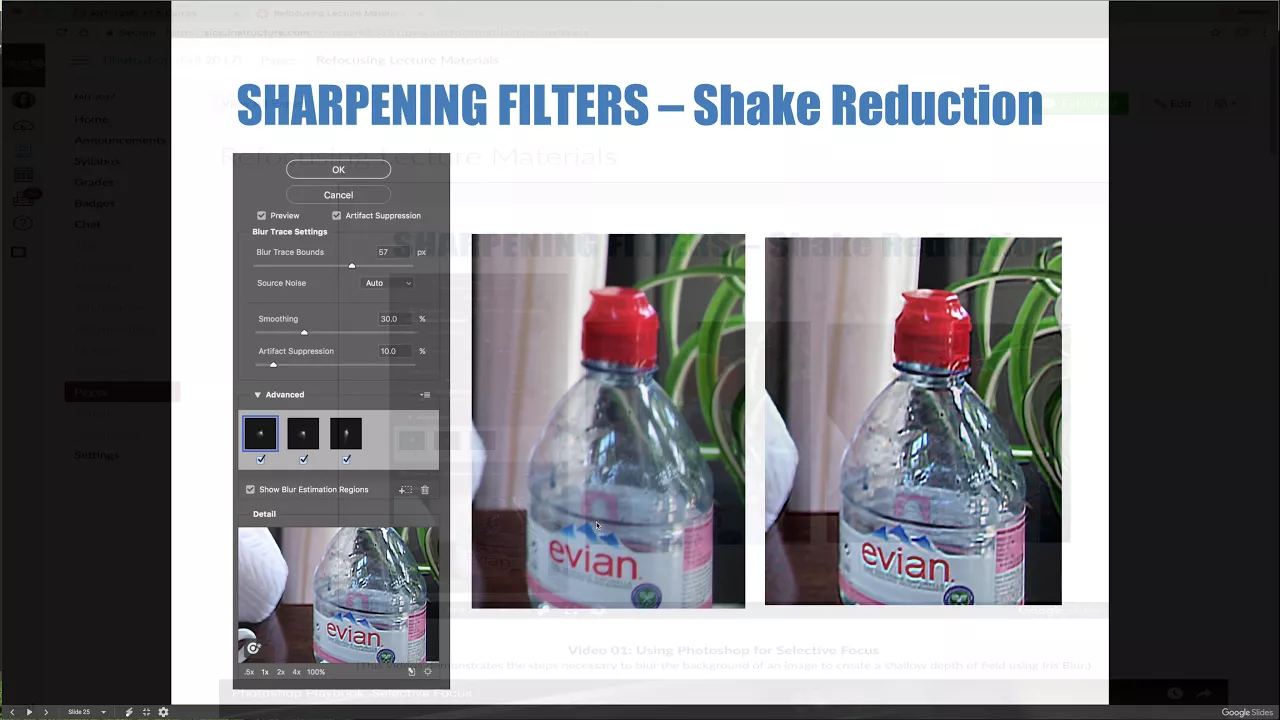Viewport: 1280px width, 720px height.
Task: Open Grades in faded Canvas sidebar behind
Action: coord(94,182)
